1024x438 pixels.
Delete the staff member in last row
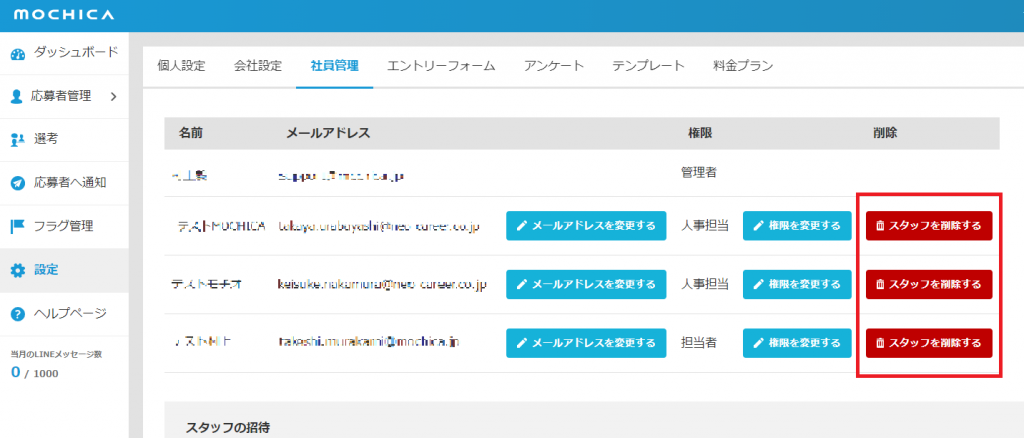point(929,343)
